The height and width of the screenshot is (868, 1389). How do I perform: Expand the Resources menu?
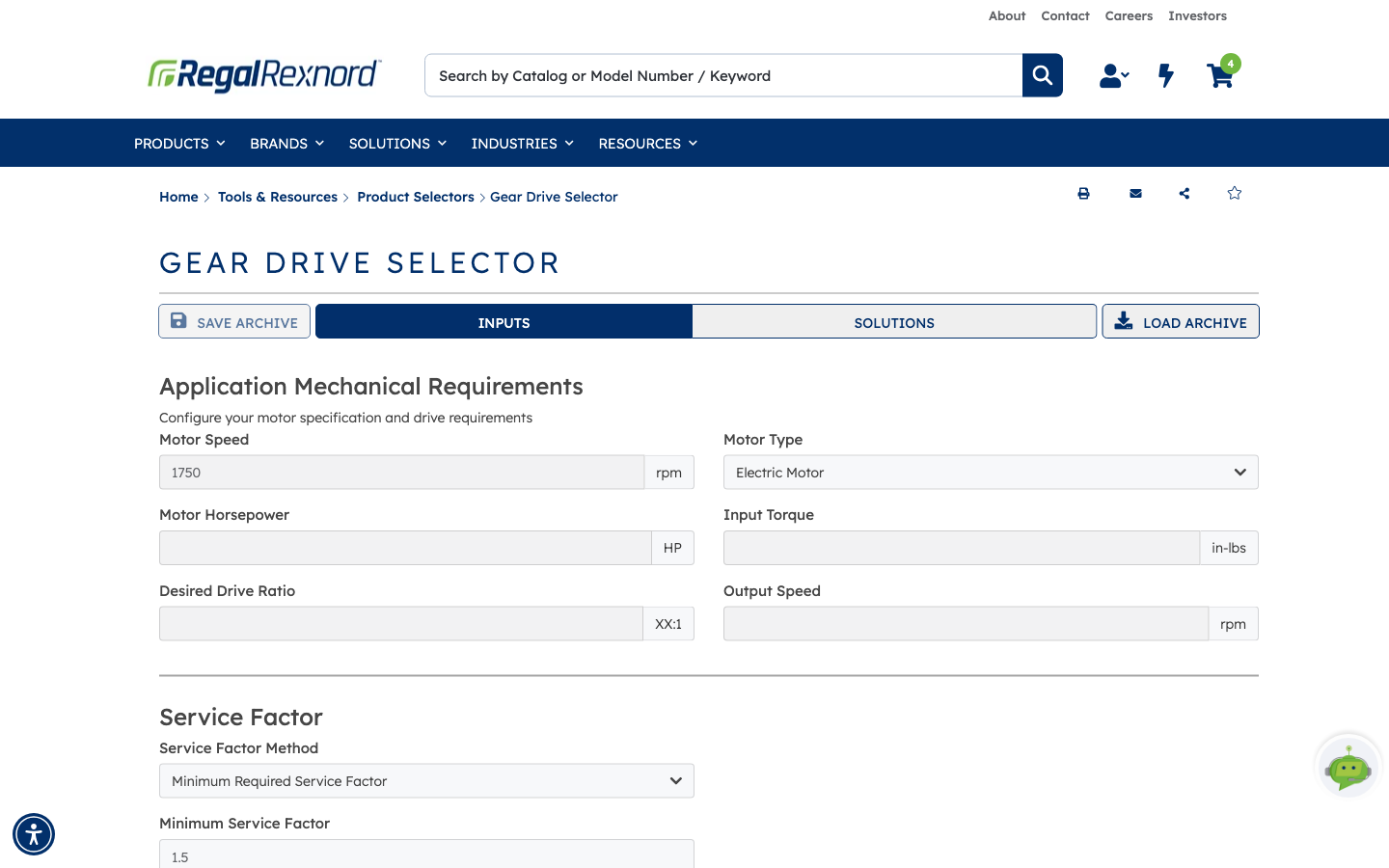[x=647, y=144]
